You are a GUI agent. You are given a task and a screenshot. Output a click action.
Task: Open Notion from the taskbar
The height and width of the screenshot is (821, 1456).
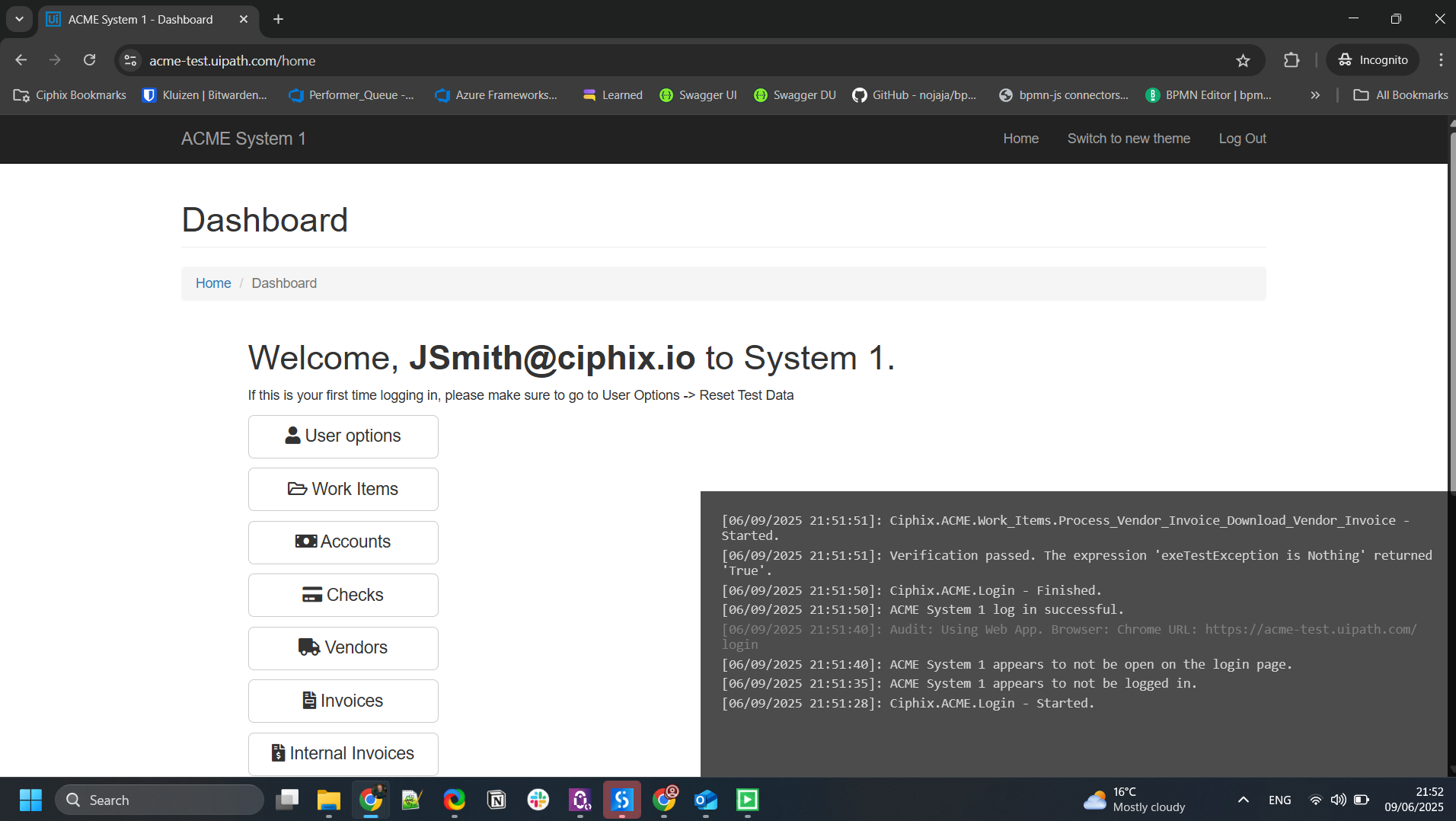coord(497,800)
